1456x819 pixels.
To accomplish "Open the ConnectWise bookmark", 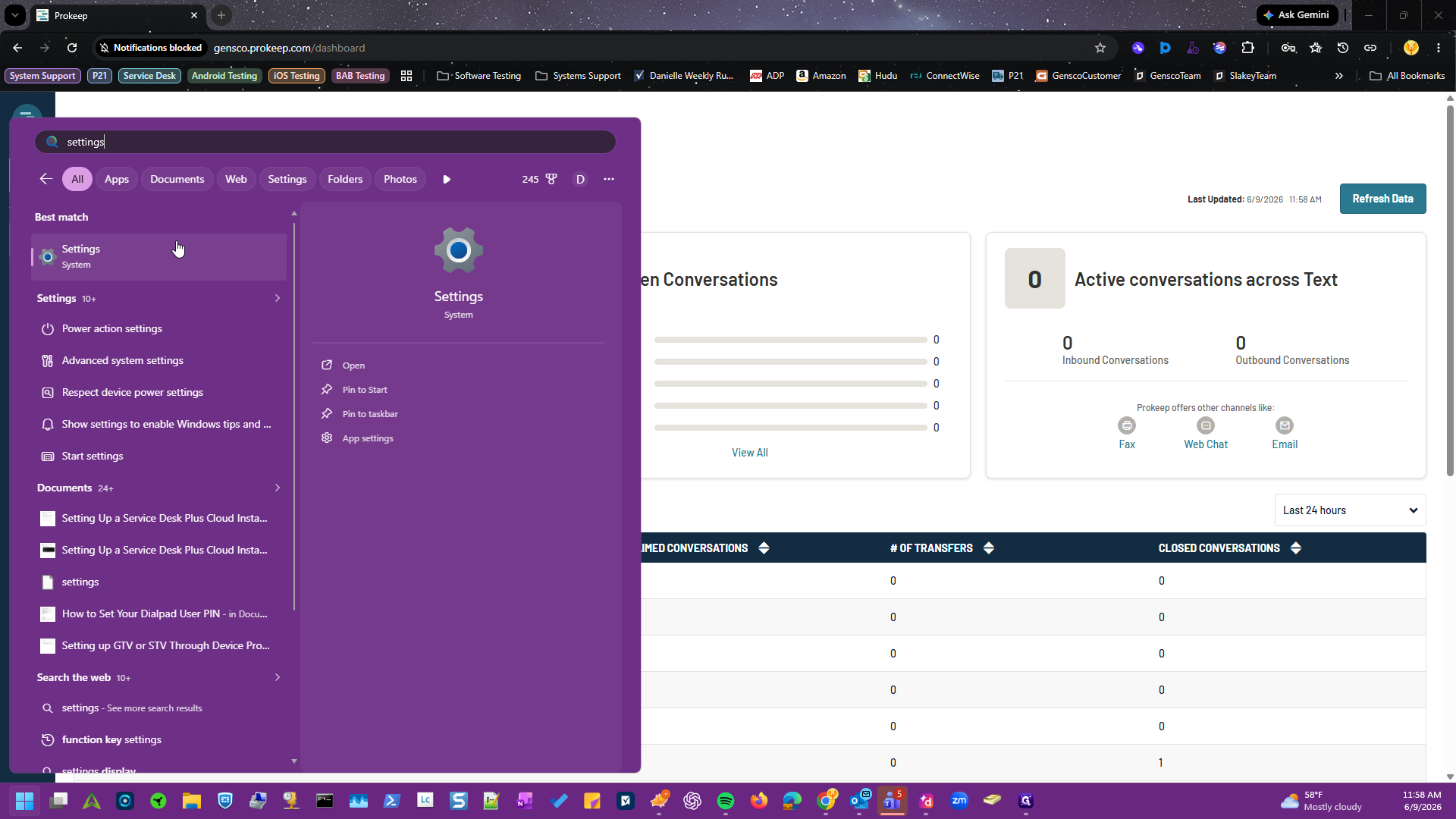I will 945,76.
